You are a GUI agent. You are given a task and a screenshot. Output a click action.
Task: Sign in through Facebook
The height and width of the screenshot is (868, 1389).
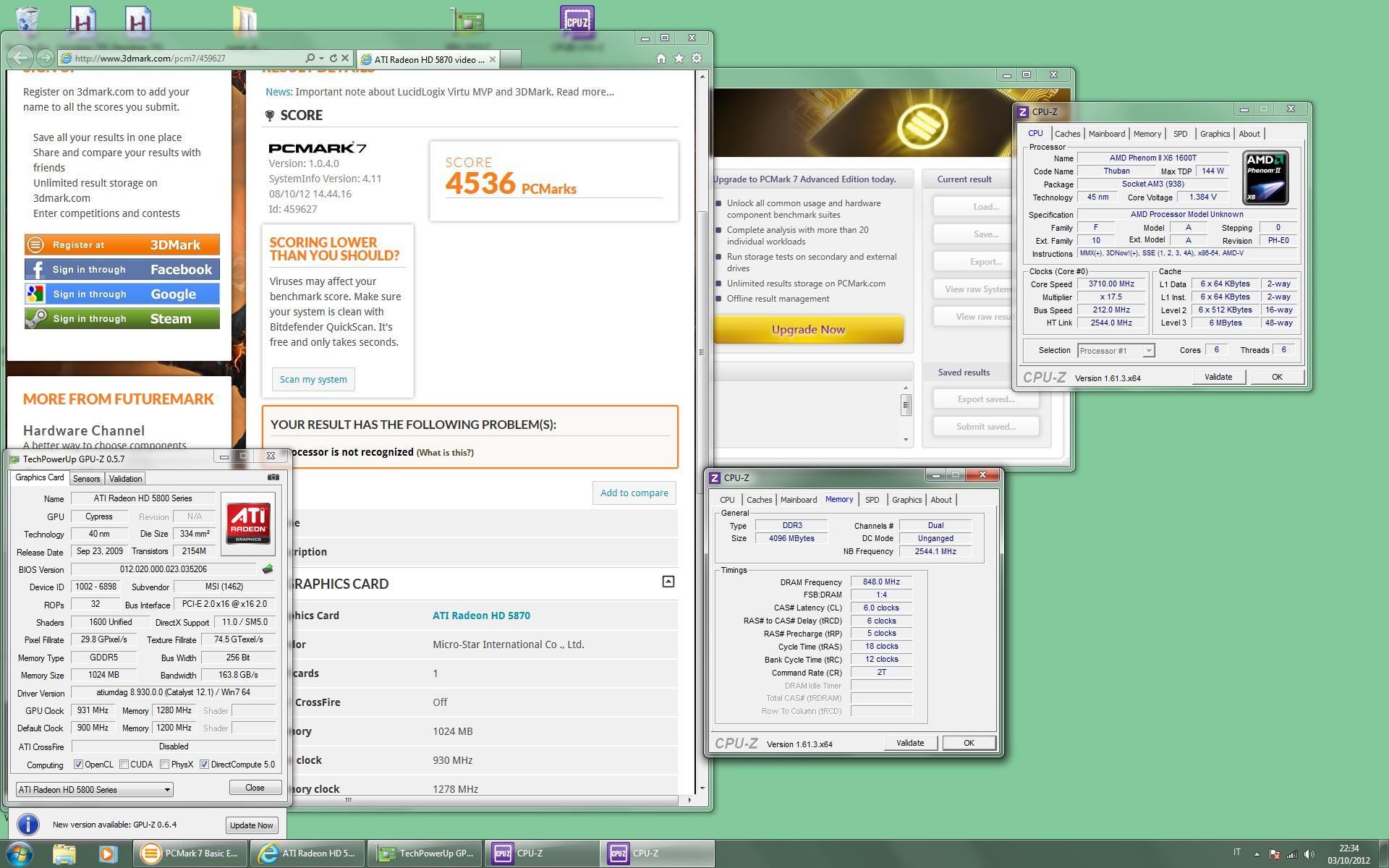[122, 269]
